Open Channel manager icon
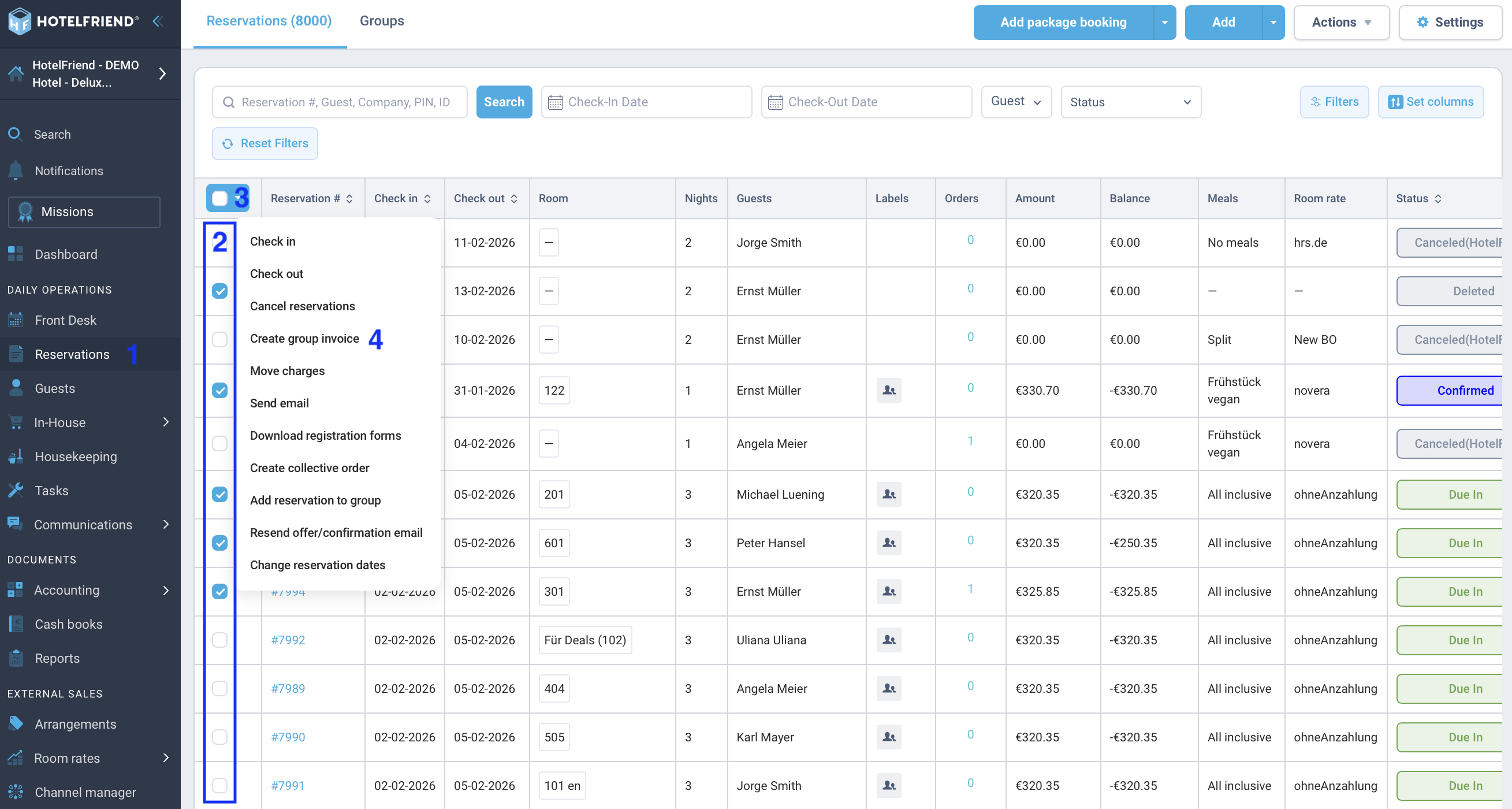The width and height of the screenshot is (1512, 809). 16,792
